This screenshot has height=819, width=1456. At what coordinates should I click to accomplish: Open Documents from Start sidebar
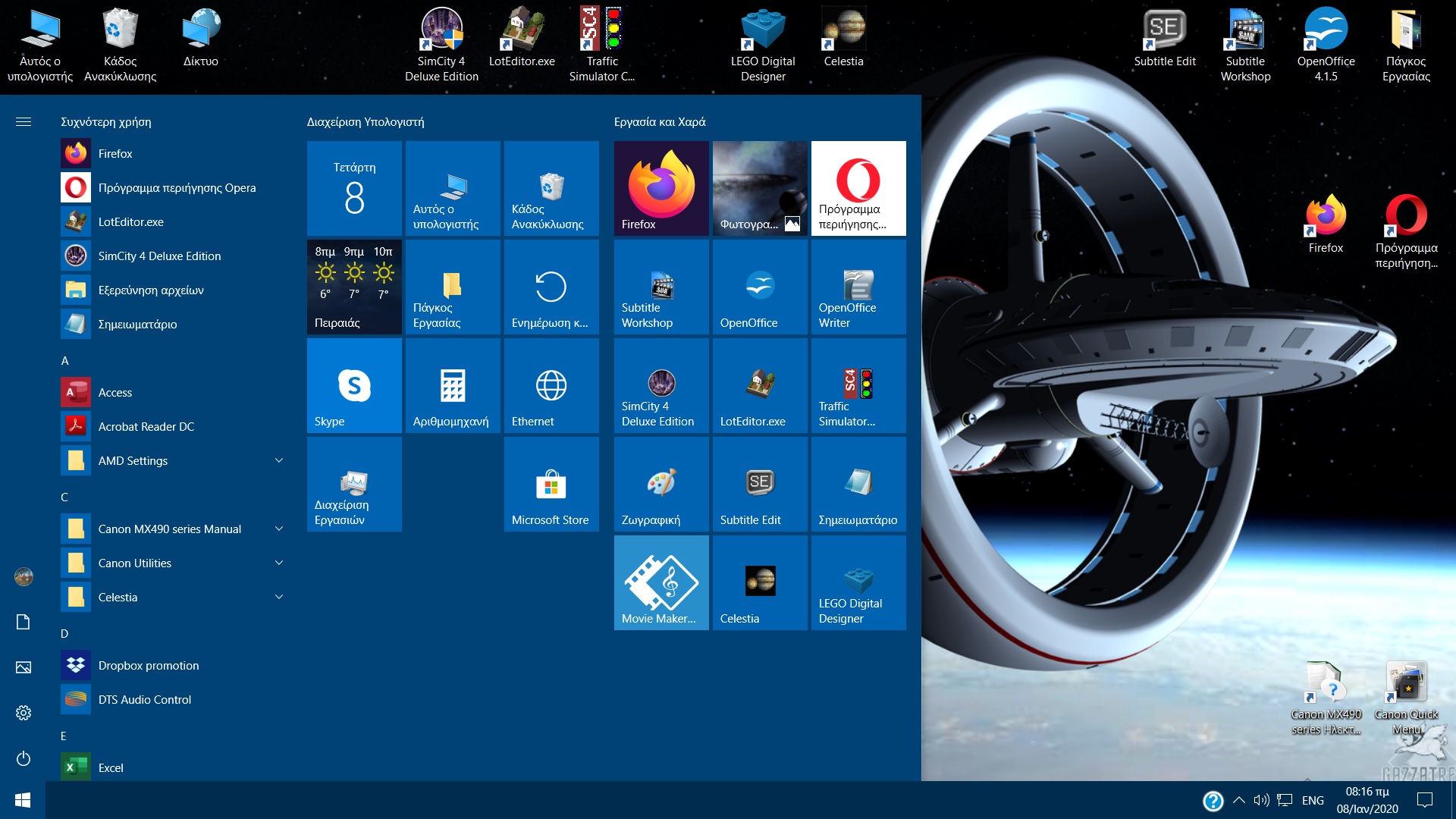[24, 622]
